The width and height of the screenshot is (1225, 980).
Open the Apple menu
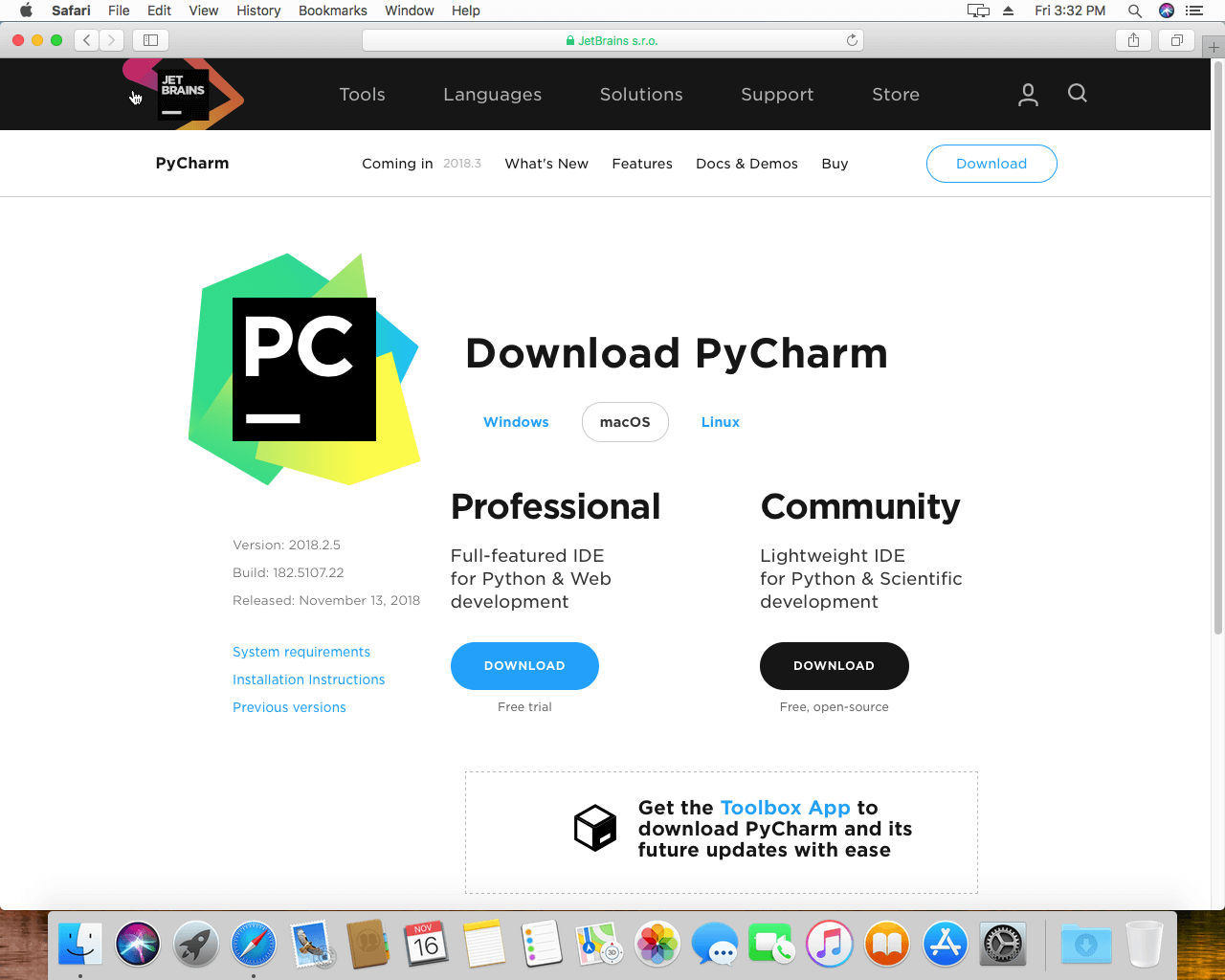[26, 11]
